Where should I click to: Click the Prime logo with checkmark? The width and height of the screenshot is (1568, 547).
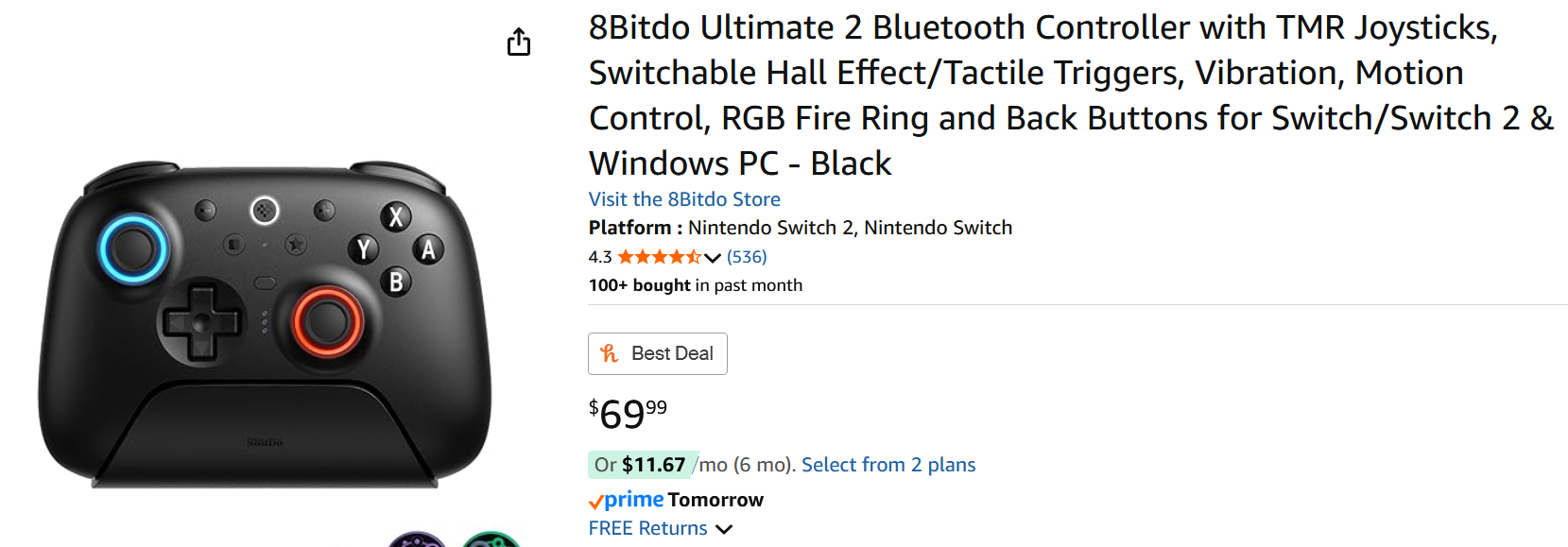pyautogui.click(x=626, y=500)
